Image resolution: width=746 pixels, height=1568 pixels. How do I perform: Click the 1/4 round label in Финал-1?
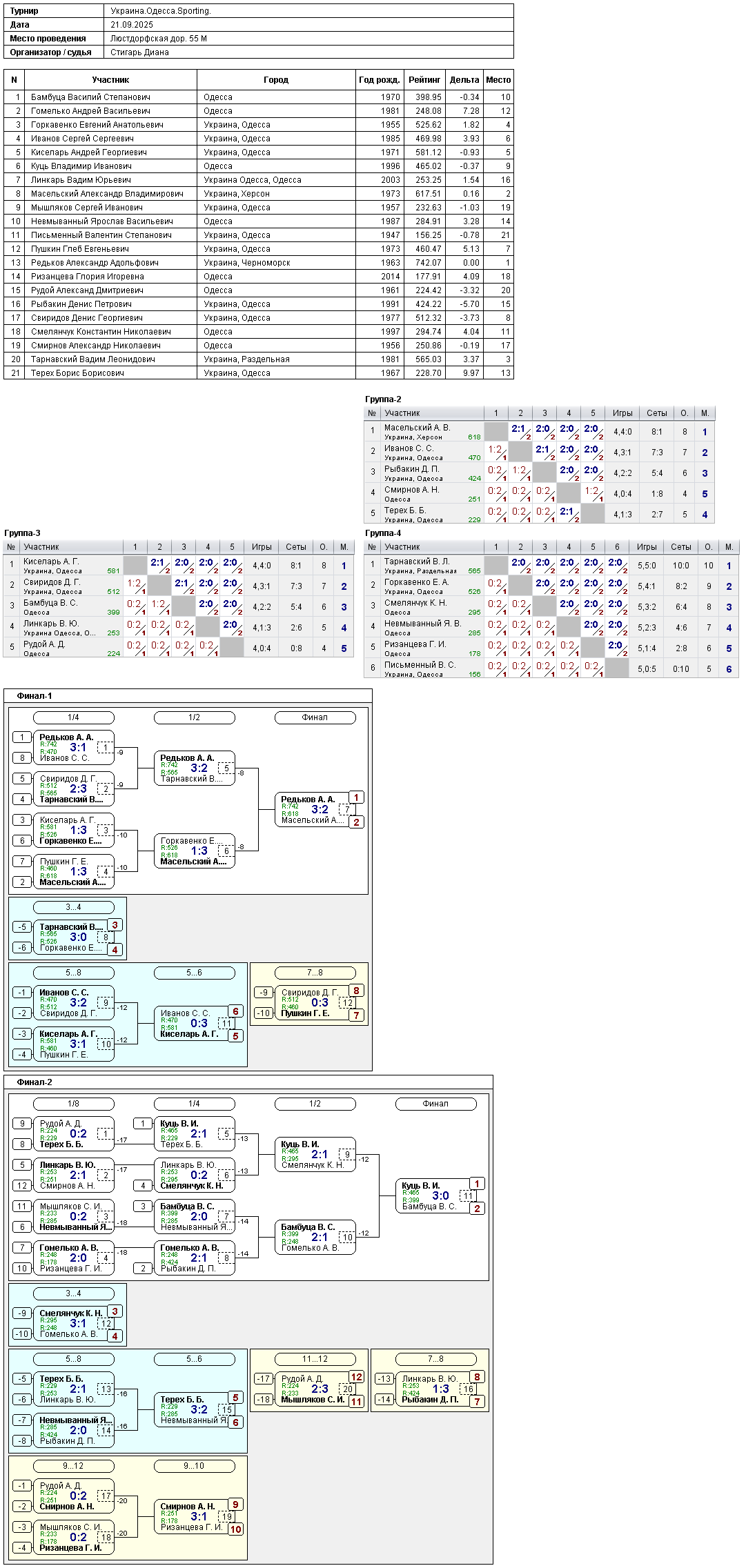[73, 717]
